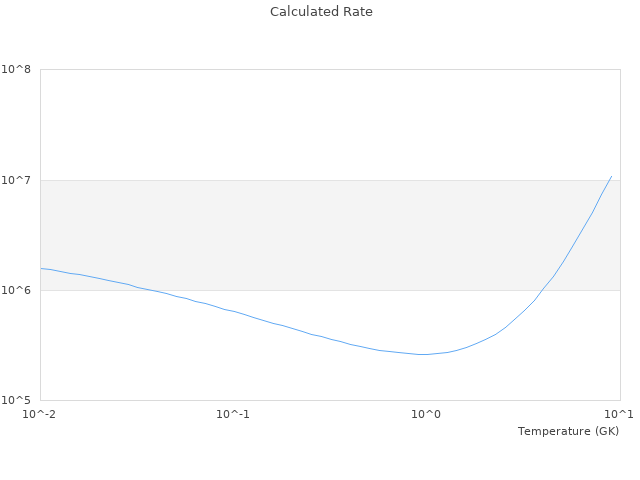
Task: Select the lowest point of the blue curve
Action: (x=423, y=354)
